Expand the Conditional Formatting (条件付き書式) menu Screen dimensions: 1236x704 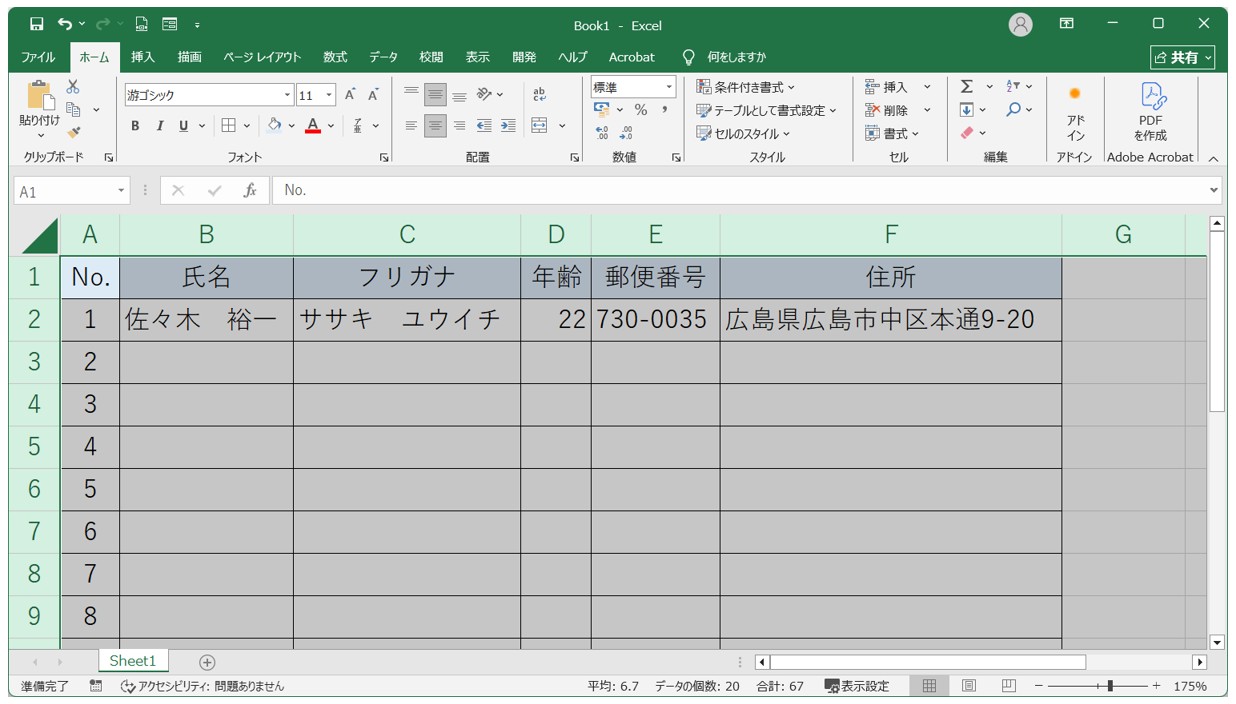click(747, 87)
